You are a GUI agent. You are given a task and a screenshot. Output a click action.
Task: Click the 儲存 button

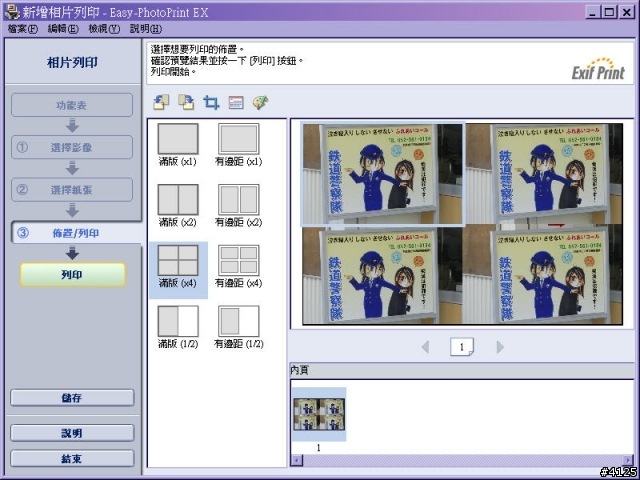pyautogui.click(x=72, y=398)
